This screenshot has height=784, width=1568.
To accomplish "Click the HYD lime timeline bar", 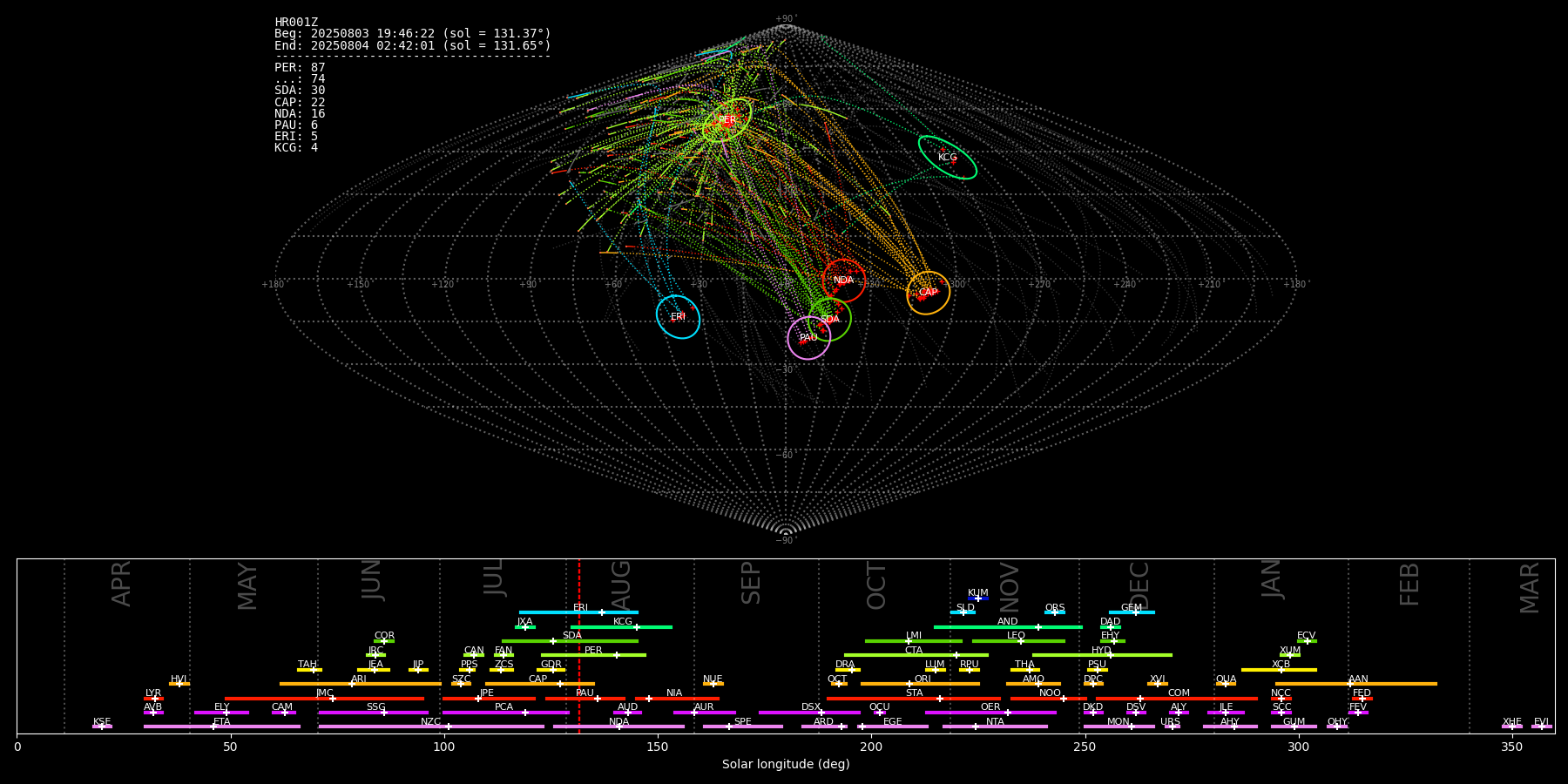I will pos(1102,655).
